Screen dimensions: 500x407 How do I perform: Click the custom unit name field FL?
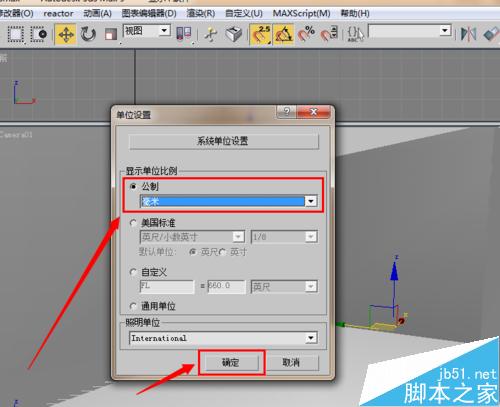(x=167, y=287)
